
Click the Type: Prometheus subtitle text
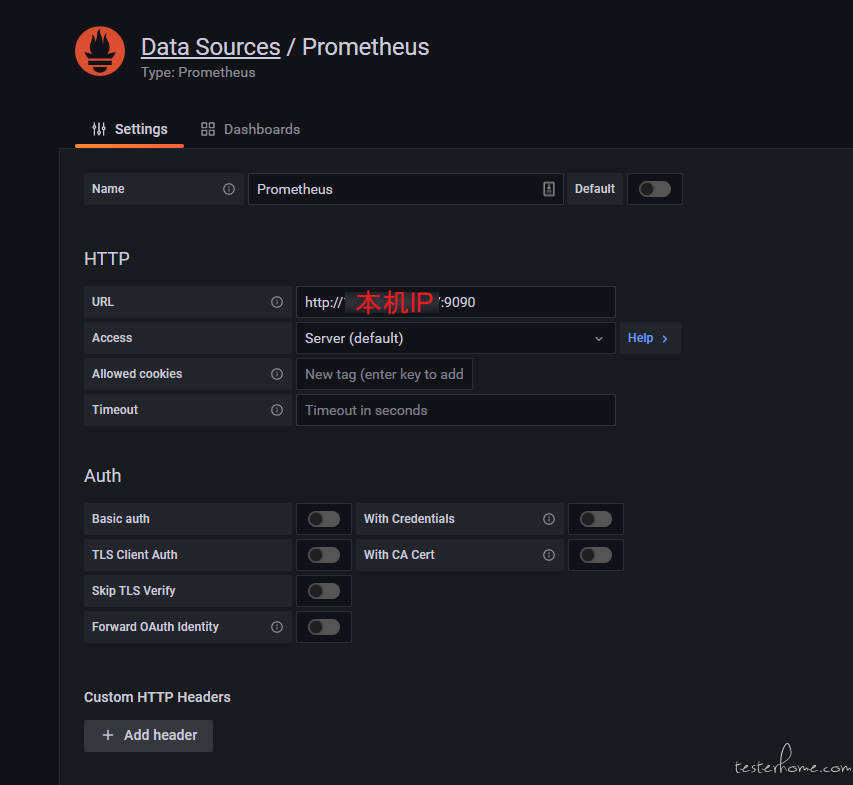[198, 72]
